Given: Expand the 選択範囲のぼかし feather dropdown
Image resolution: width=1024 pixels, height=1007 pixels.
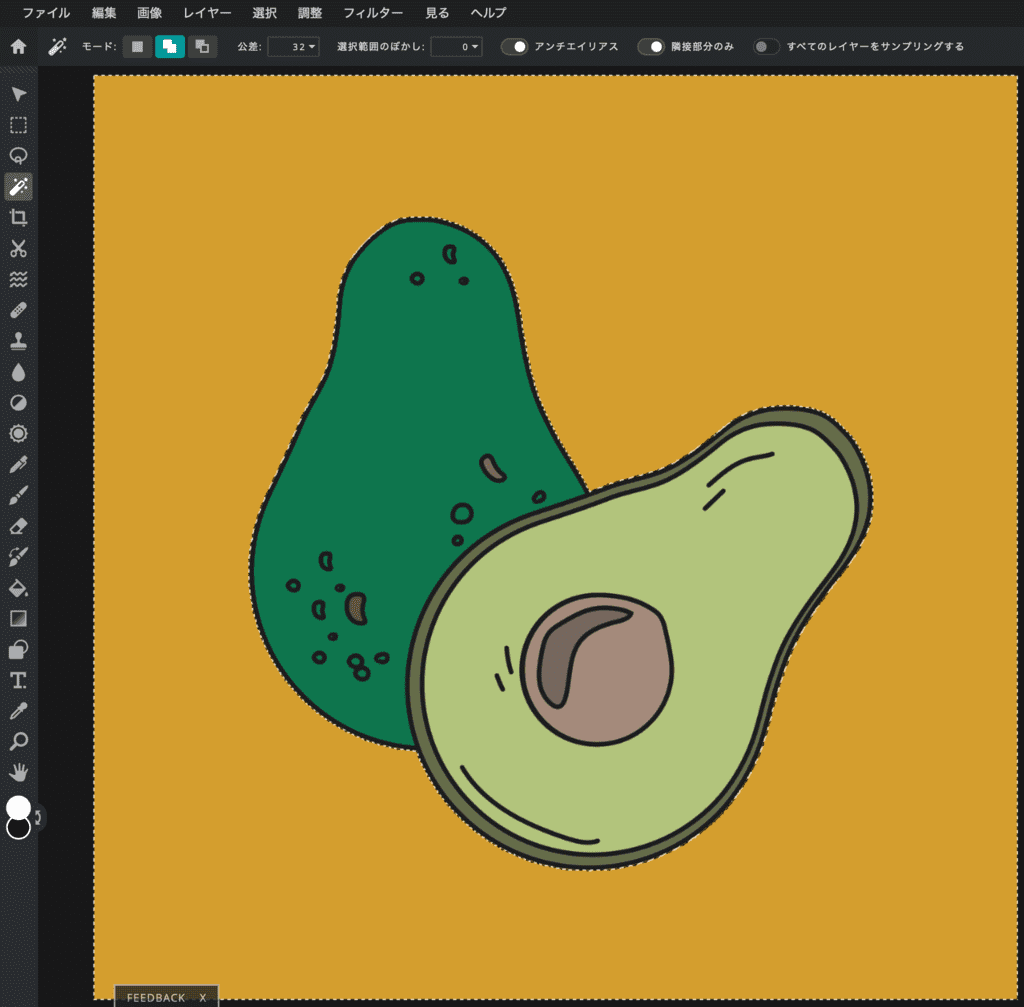Looking at the screenshot, I should (456, 47).
